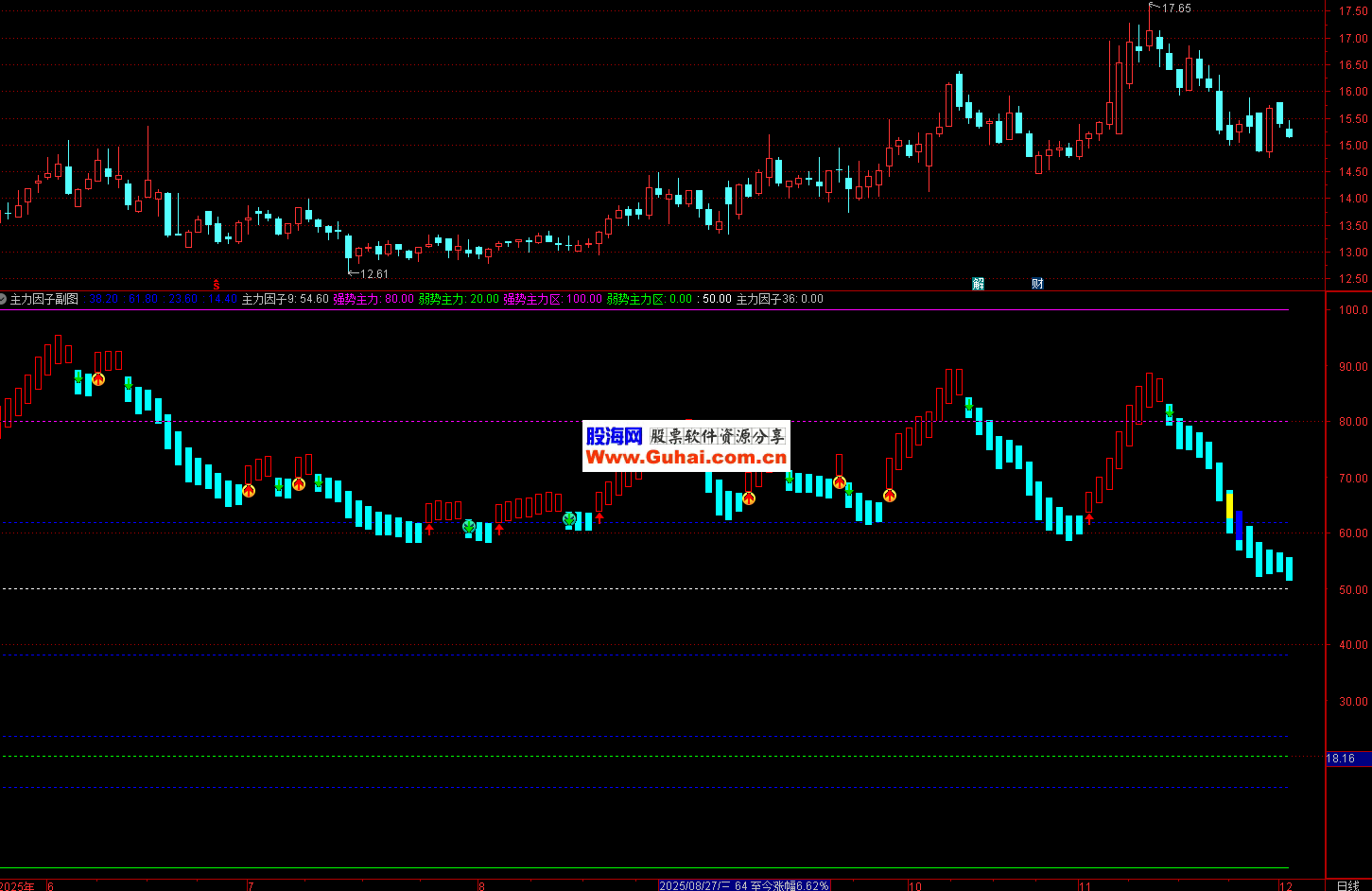1372x891 pixels.
Task: Click the 财 financial event marker
Action: [1037, 284]
